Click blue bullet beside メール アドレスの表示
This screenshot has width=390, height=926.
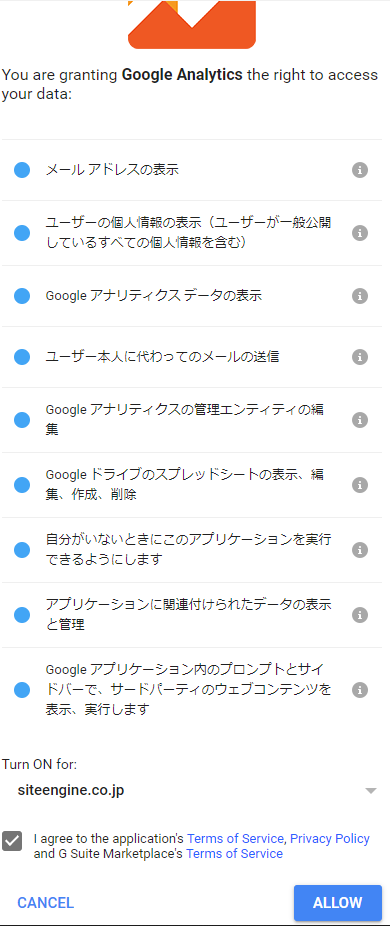(22, 170)
